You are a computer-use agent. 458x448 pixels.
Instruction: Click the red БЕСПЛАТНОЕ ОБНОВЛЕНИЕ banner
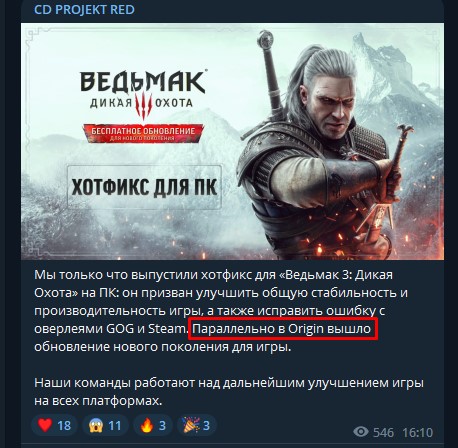[x=143, y=133]
